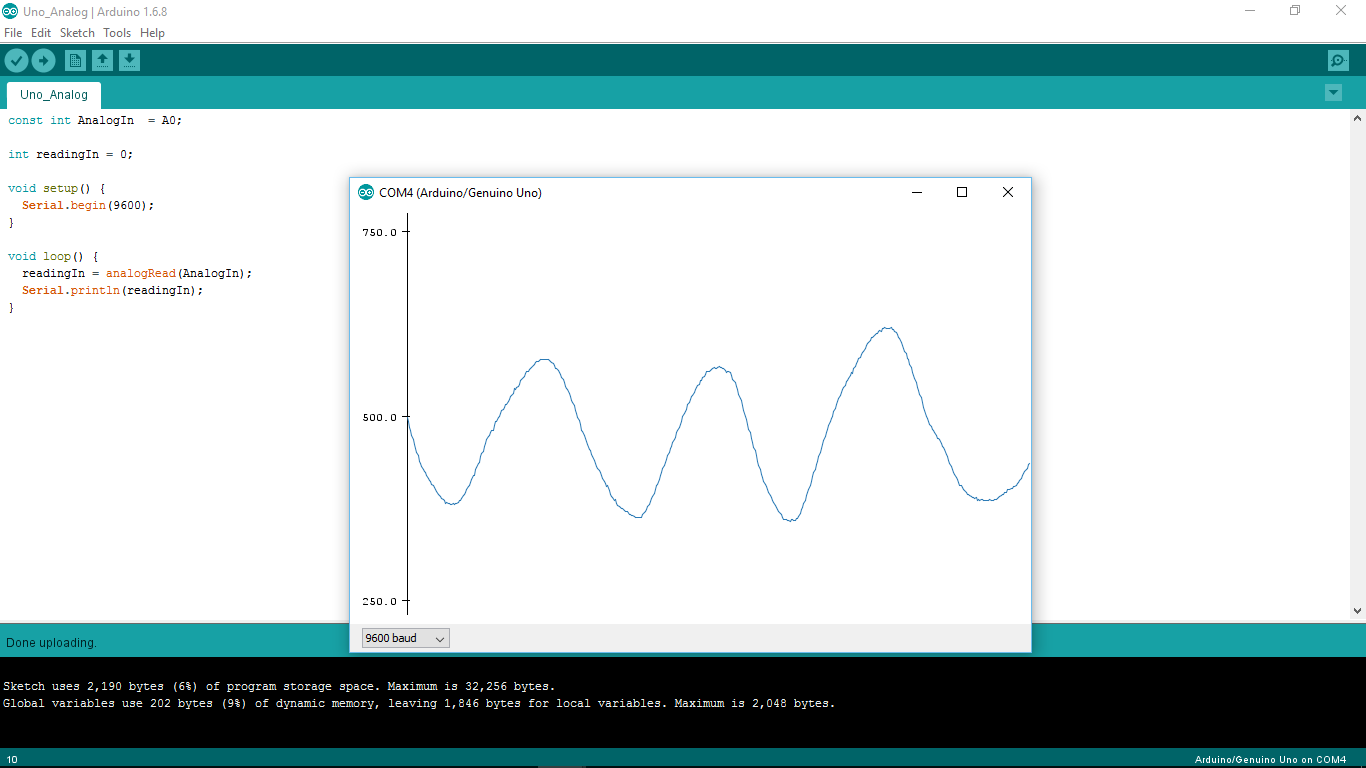
Task: Click the 'Serial.println(readingIn);' line
Action: point(112,290)
